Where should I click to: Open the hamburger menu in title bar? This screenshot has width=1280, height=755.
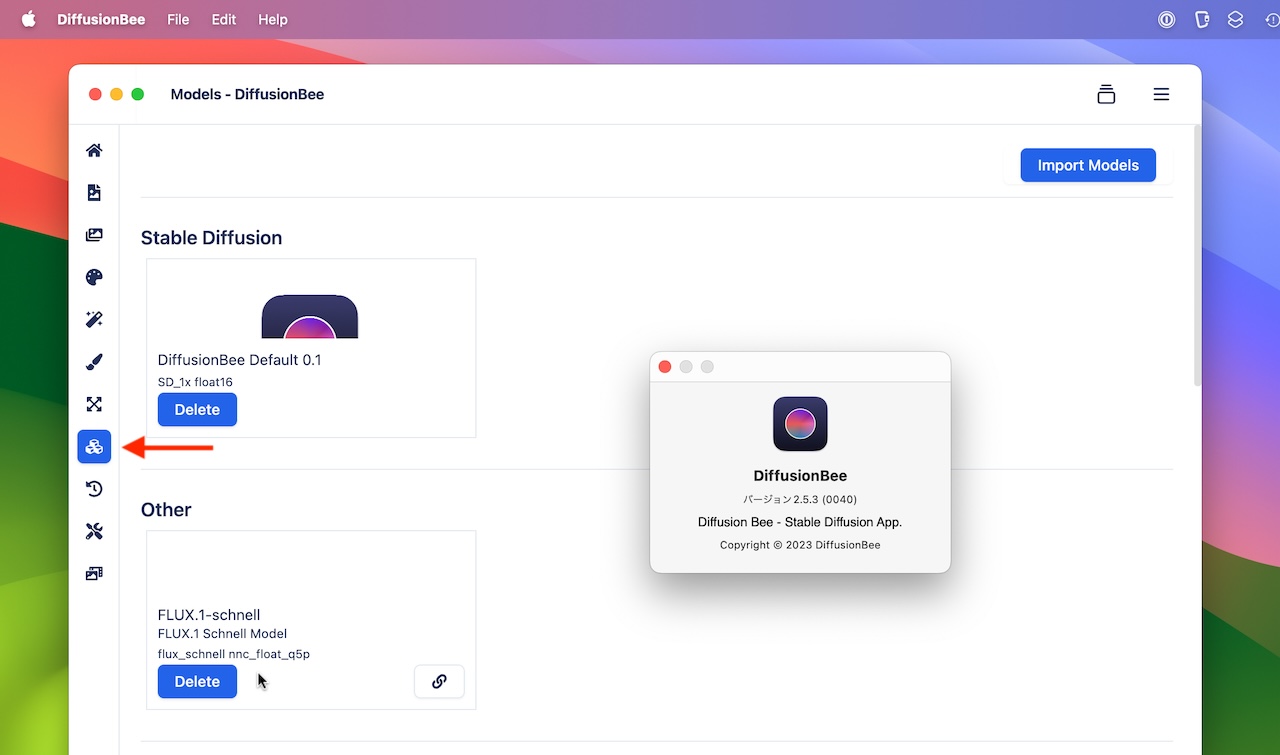click(x=1161, y=94)
